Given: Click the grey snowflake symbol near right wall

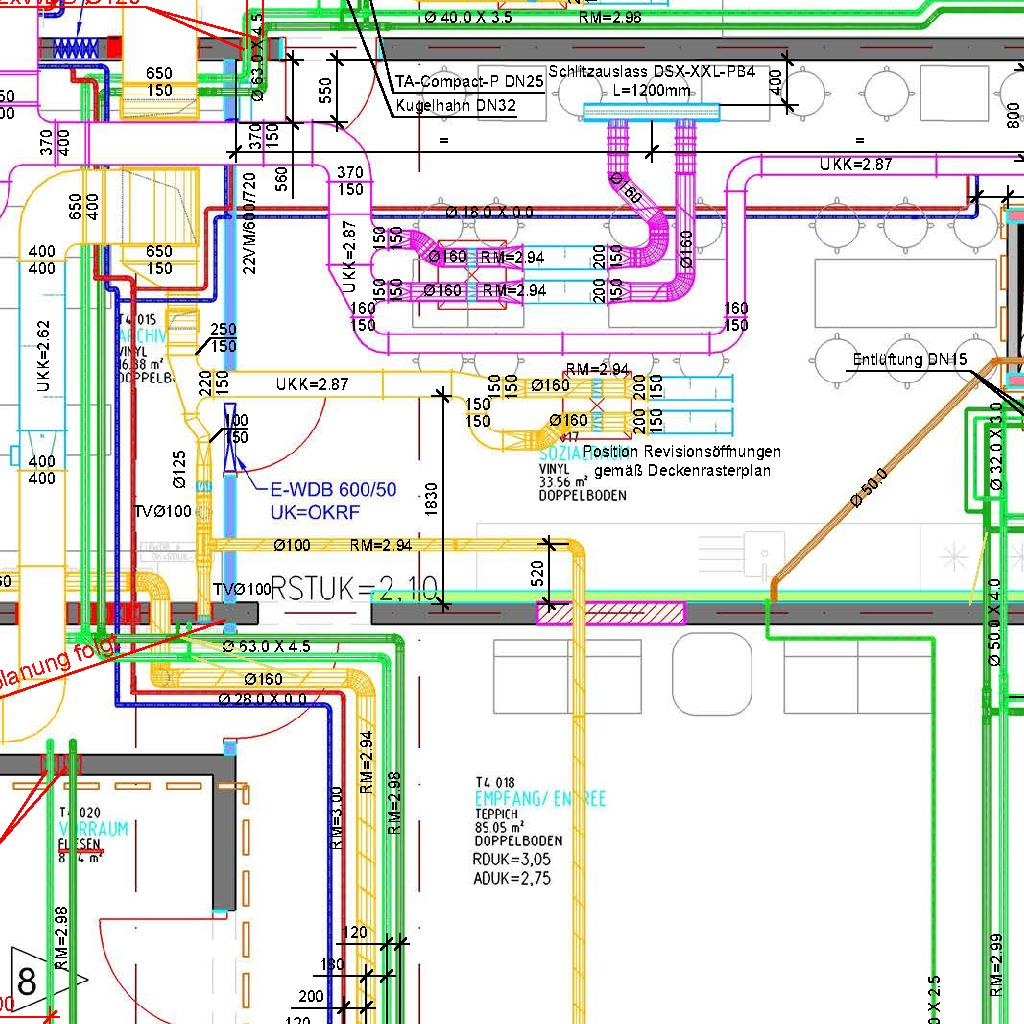Looking at the screenshot, I should click(x=957, y=552).
